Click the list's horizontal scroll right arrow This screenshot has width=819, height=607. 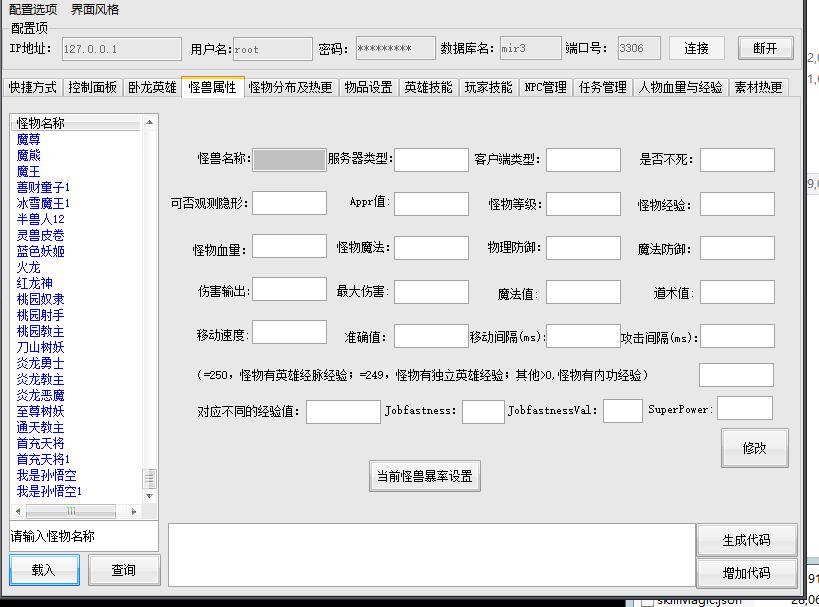[135, 510]
